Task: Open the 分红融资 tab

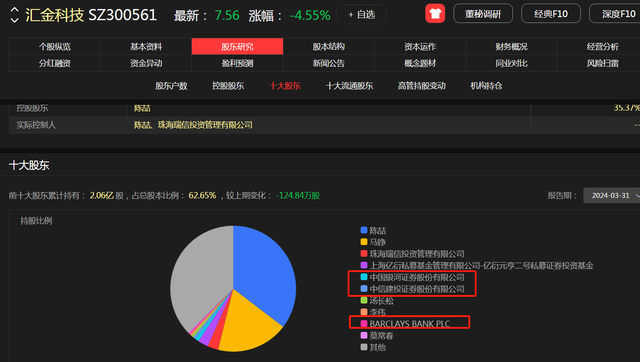Action: click(55, 63)
